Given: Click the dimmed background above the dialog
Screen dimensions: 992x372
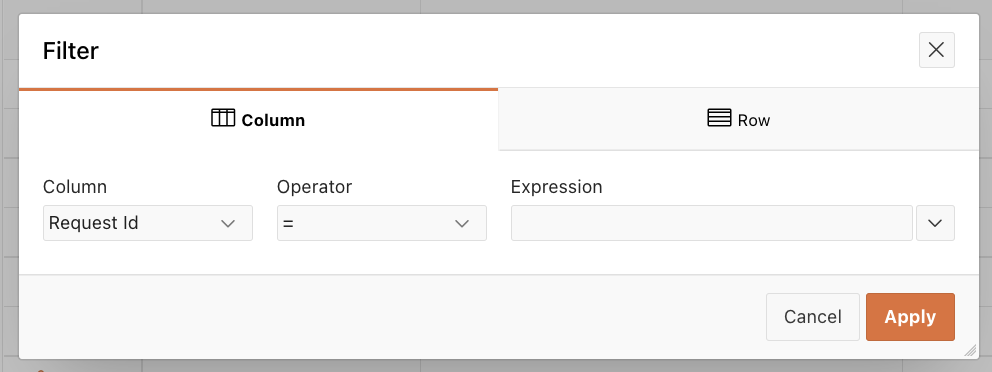Looking at the screenshot, I should point(496,6).
